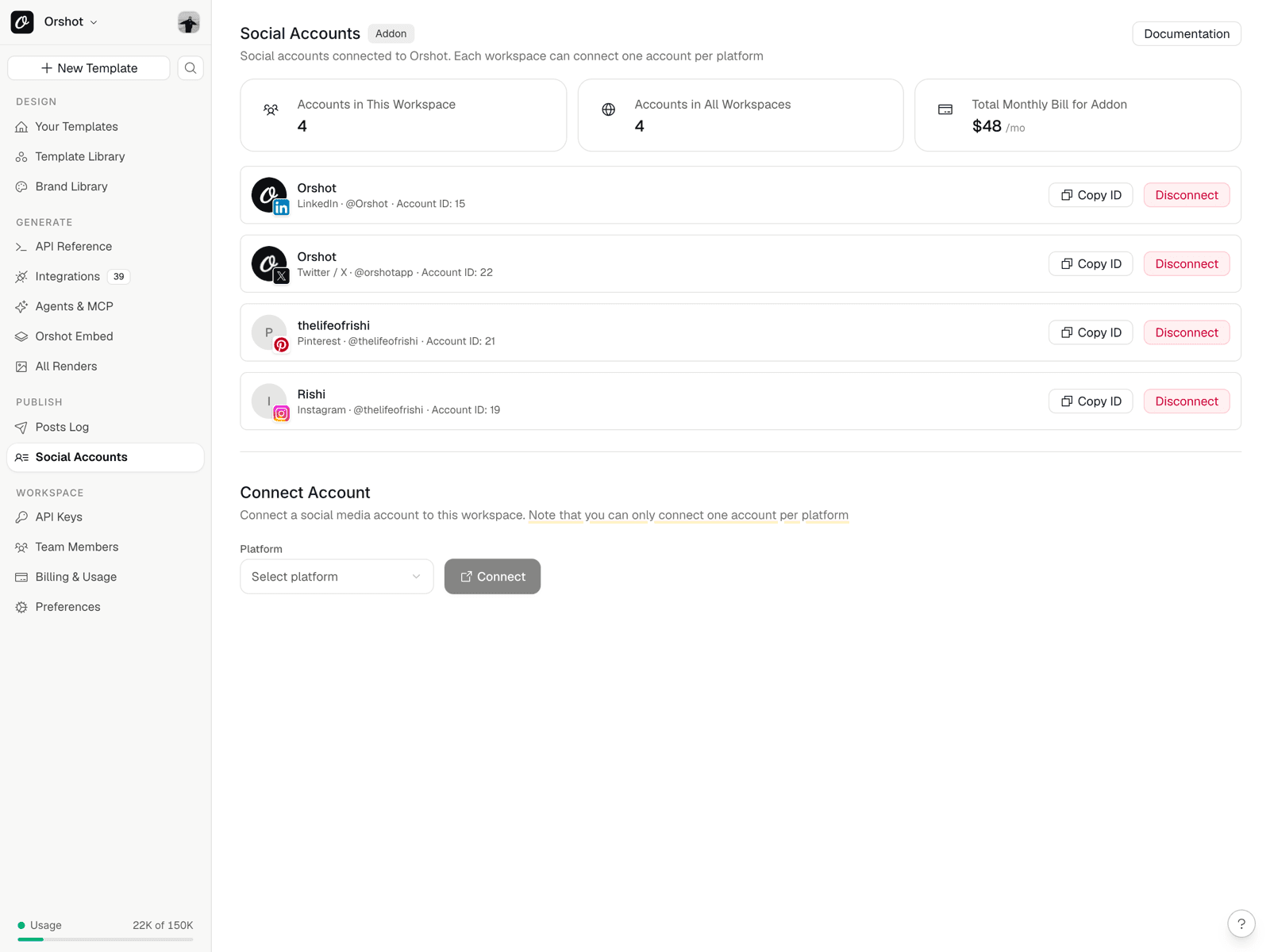This screenshot has width=1270, height=952.
Task: Click the image icon beside All Renders
Action: [x=21, y=367]
